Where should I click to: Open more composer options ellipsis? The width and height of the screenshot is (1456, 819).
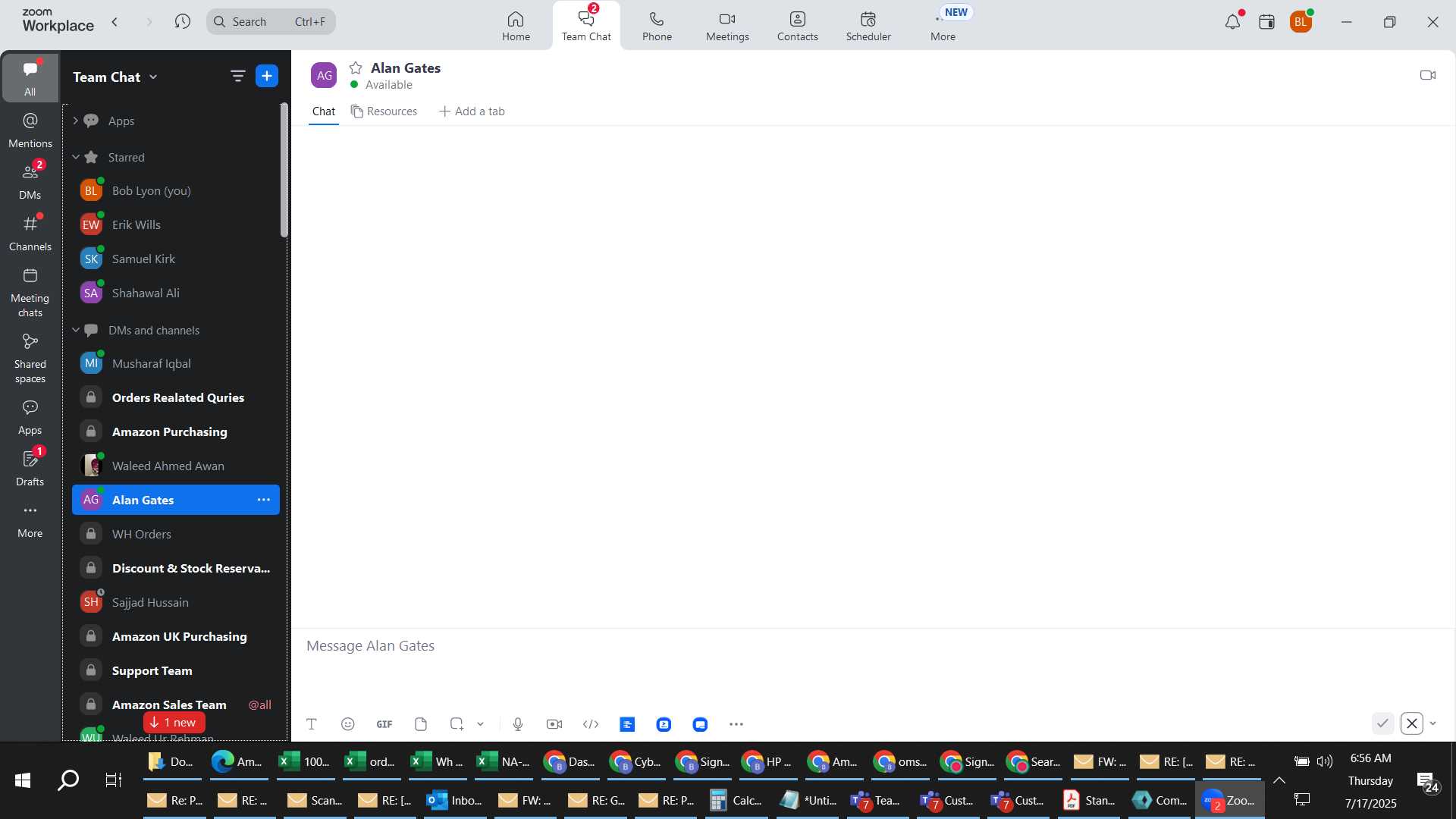[x=736, y=724]
